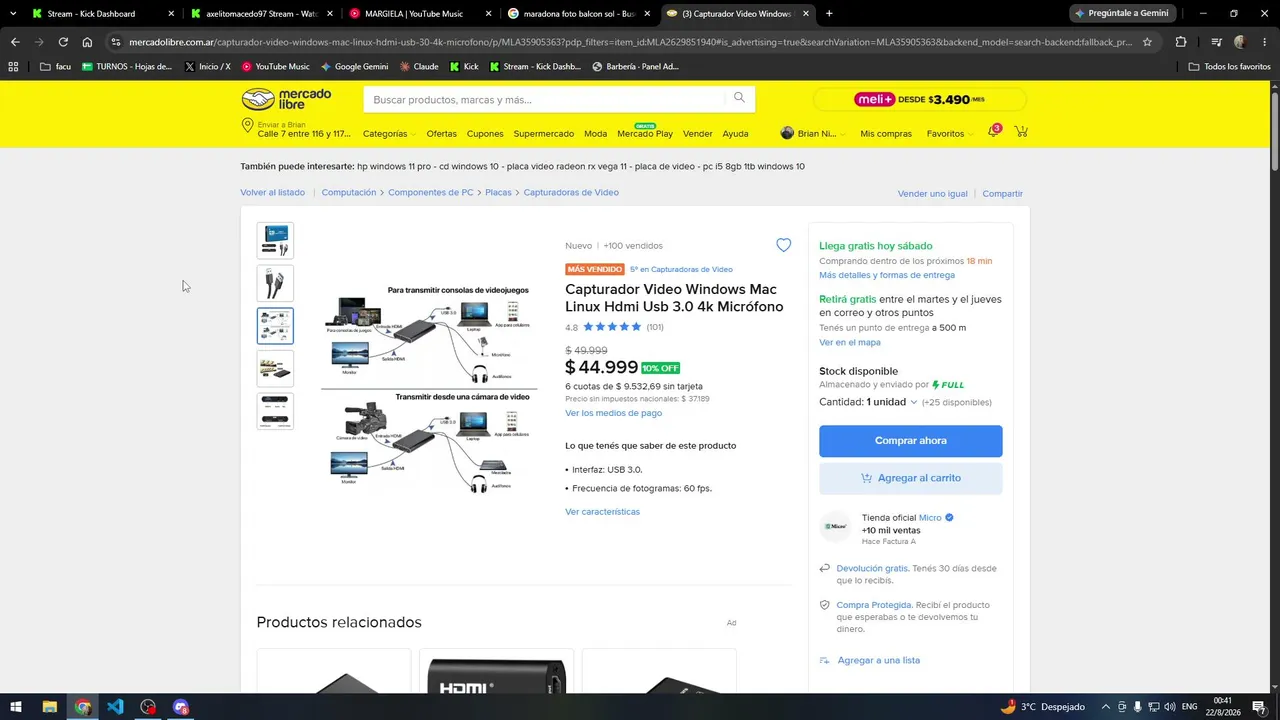1280x720 pixels.
Task: Go to Mis compras
Action: (x=886, y=133)
